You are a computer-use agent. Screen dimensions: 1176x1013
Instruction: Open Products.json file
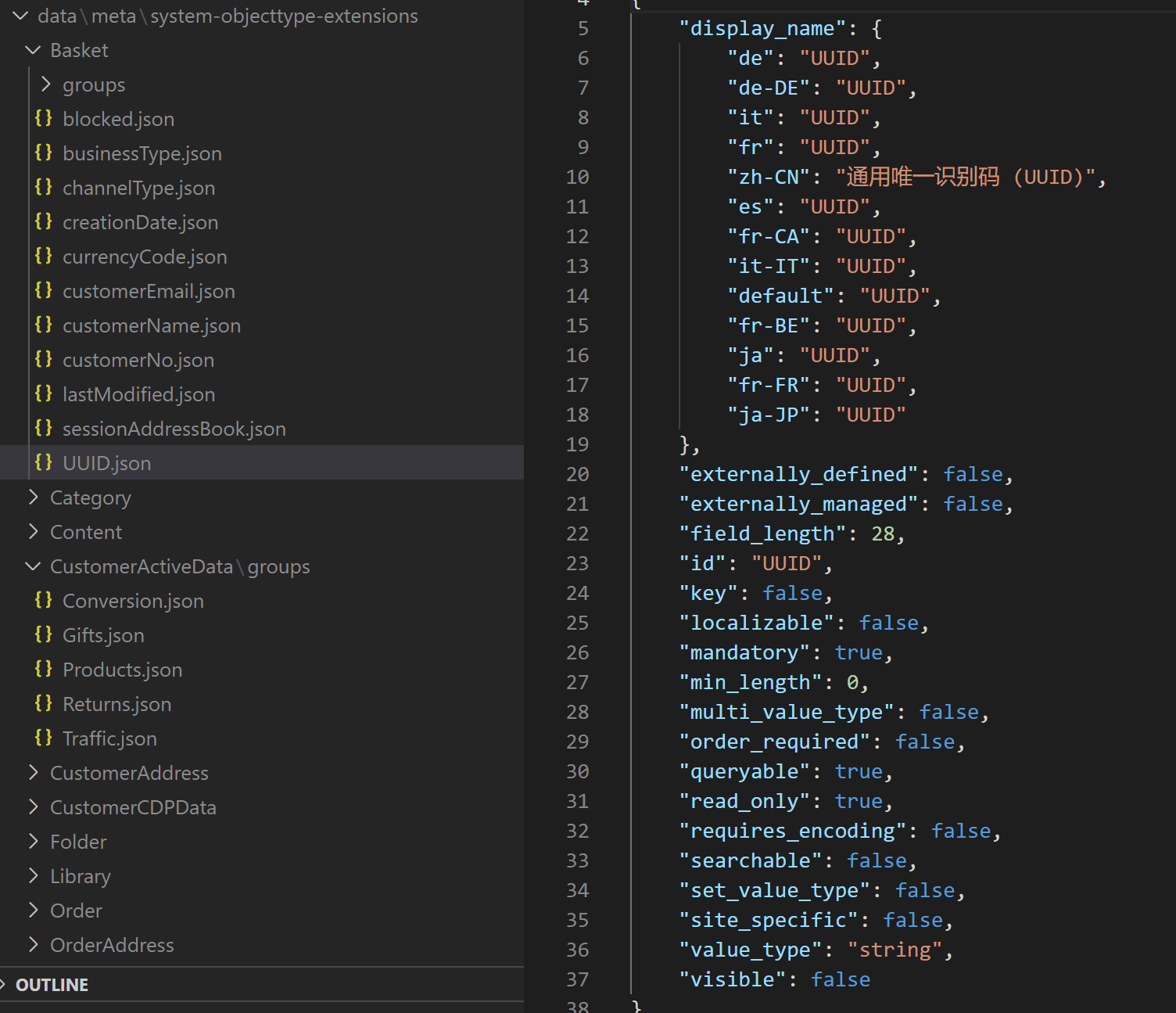(123, 670)
